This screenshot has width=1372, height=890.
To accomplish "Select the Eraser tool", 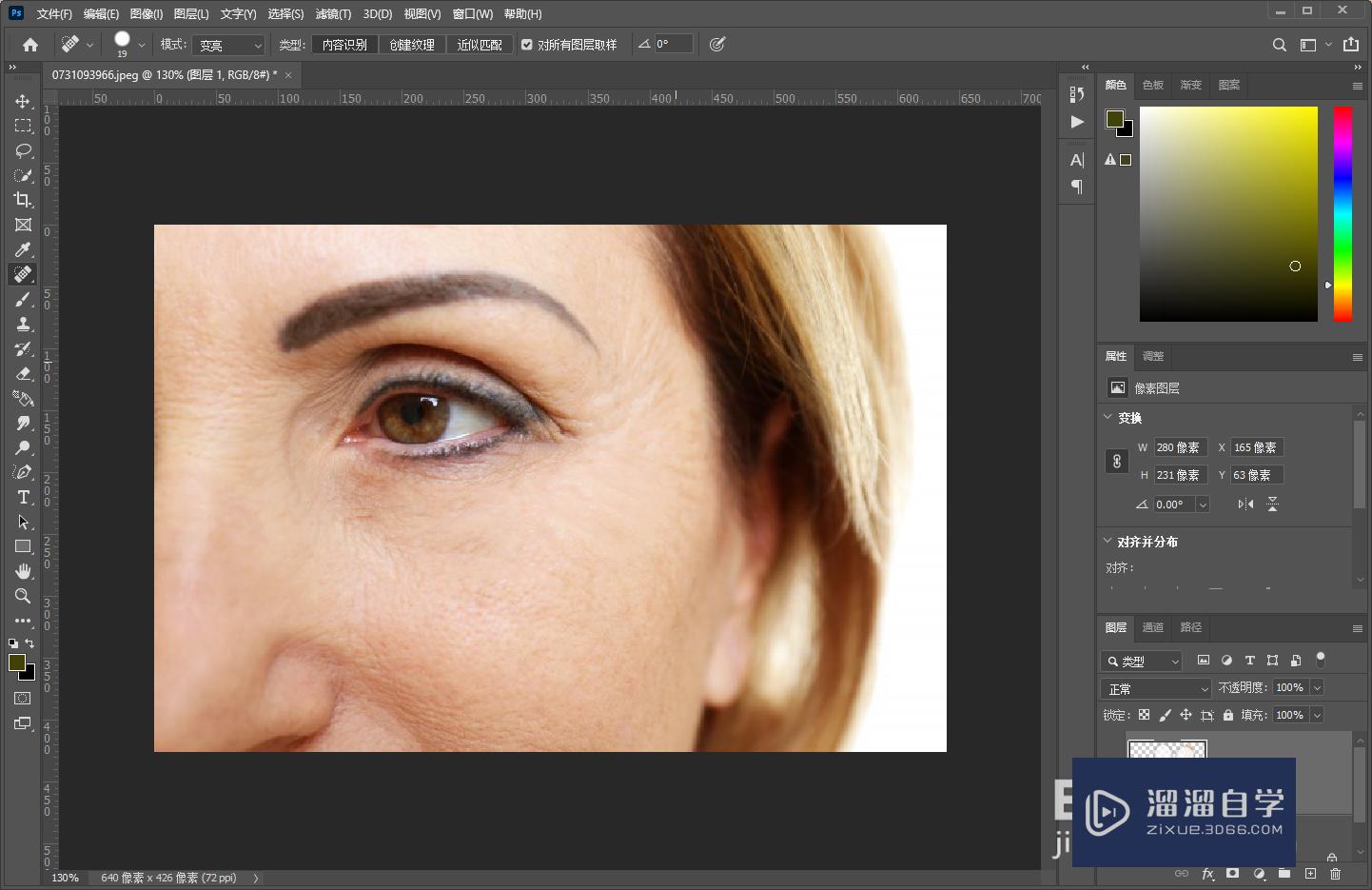I will coord(23,373).
